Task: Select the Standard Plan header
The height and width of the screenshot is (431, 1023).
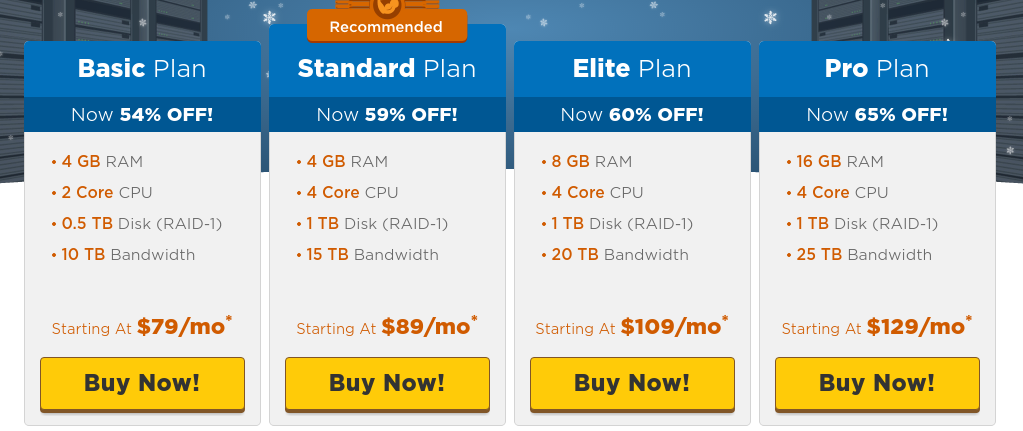Action: pyautogui.click(x=387, y=69)
